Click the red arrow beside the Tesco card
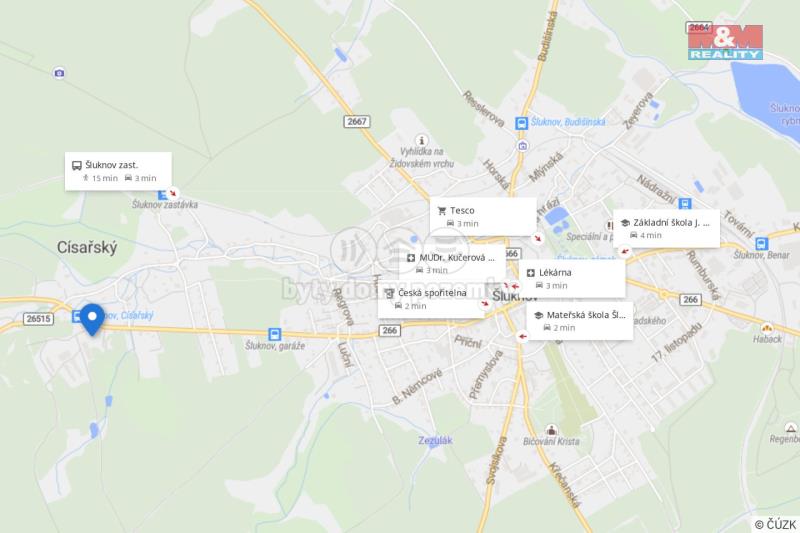This screenshot has height=533, width=800. coord(537,238)
